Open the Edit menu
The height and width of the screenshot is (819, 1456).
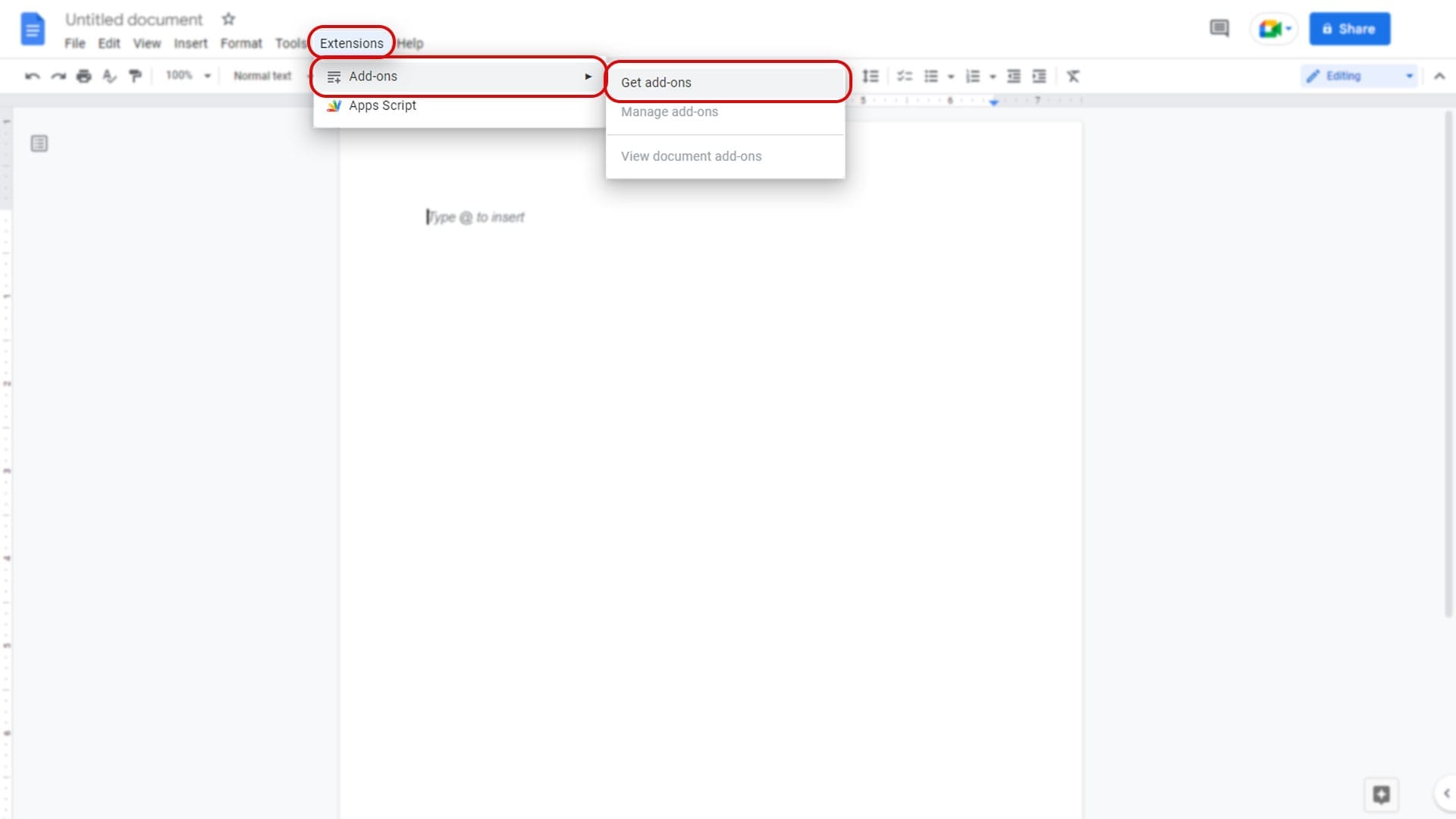tap(109, 43)
